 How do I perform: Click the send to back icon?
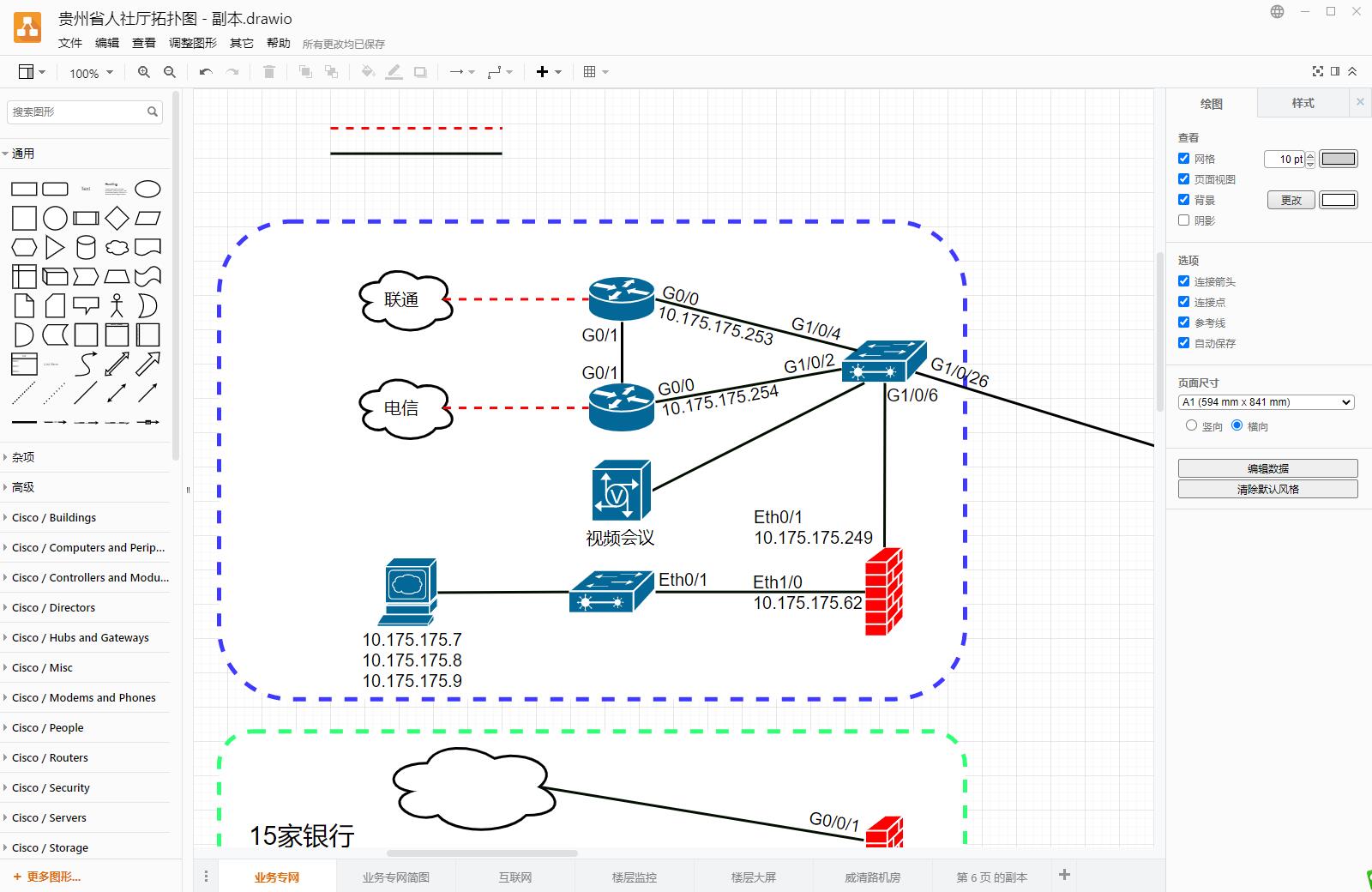331,73
